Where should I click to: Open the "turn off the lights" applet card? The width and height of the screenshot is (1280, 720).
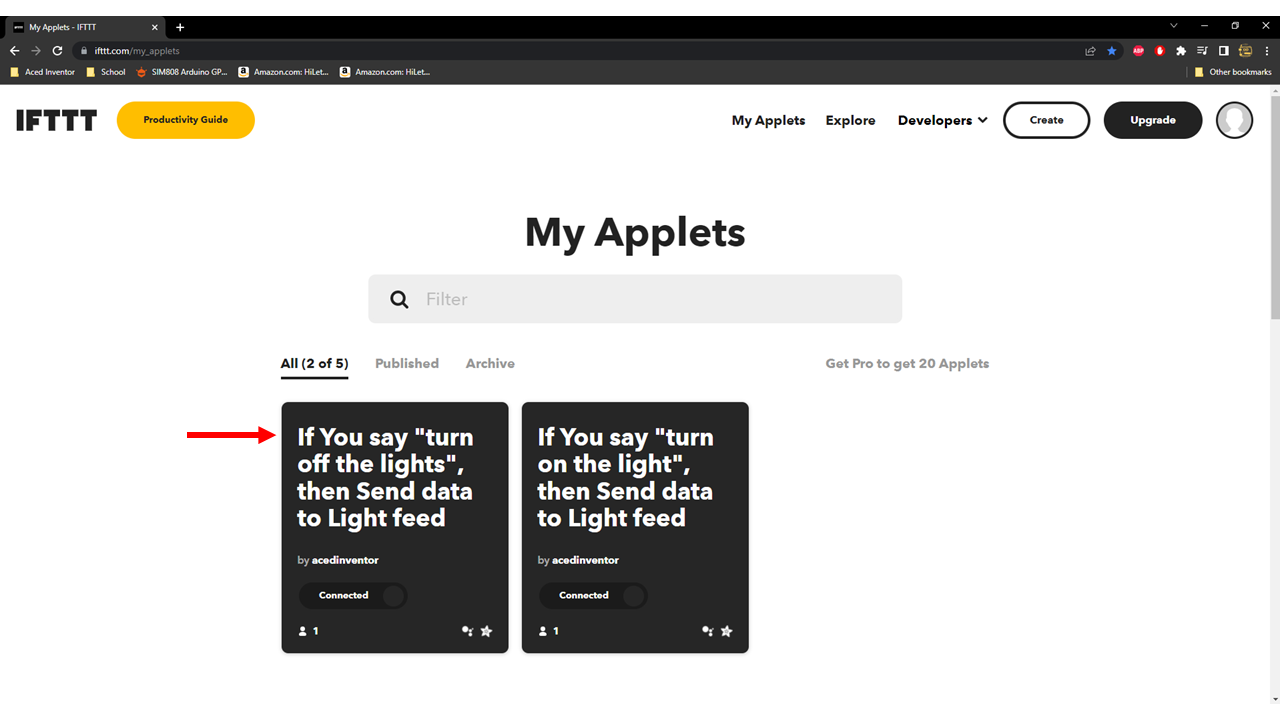[395, 527]
